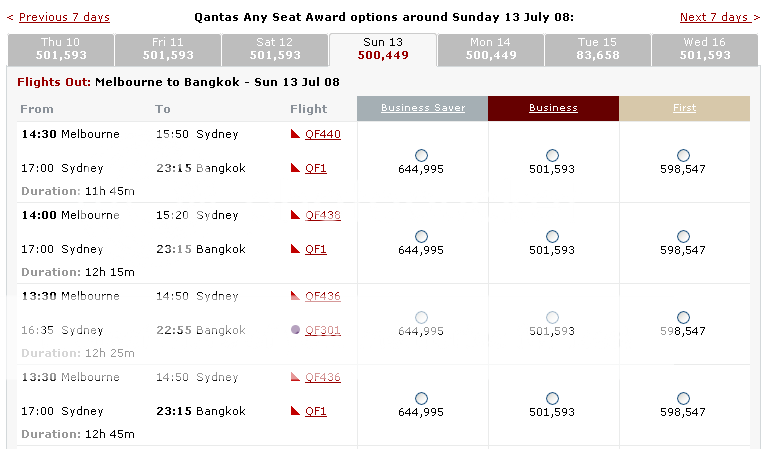The image size is (771, 449).
Task: Click Qantas logo beside QF1 in 11h 45m itinerary
Action: pos(295,168)
